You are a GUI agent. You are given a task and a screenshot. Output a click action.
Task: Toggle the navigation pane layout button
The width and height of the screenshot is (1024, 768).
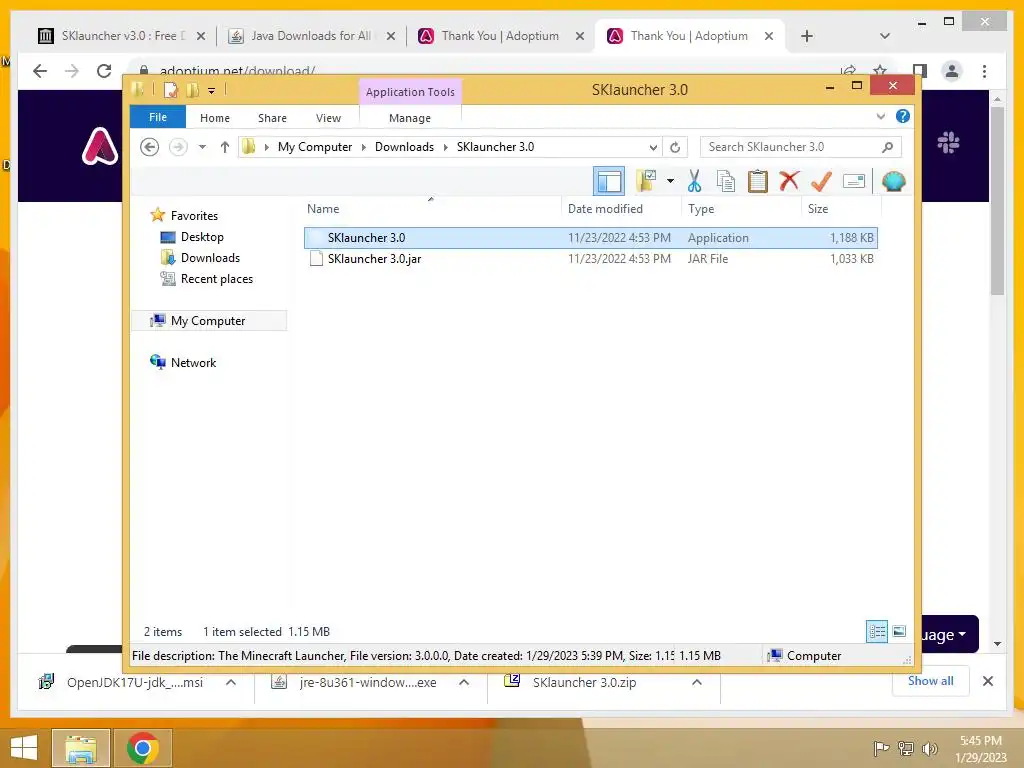(x=609, y=181)
